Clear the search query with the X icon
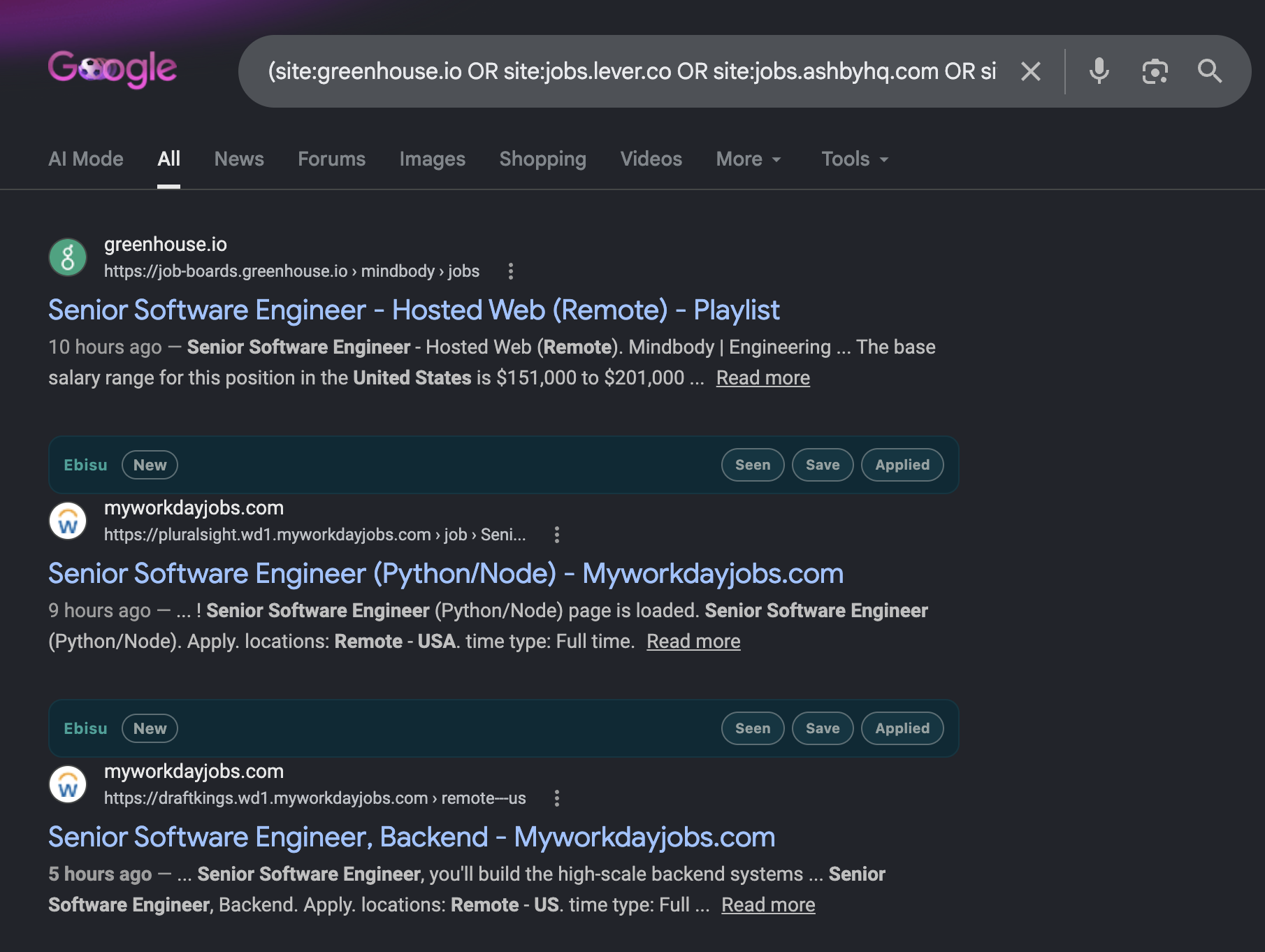Screen dimensions: 1265x952 point(1031,71)
